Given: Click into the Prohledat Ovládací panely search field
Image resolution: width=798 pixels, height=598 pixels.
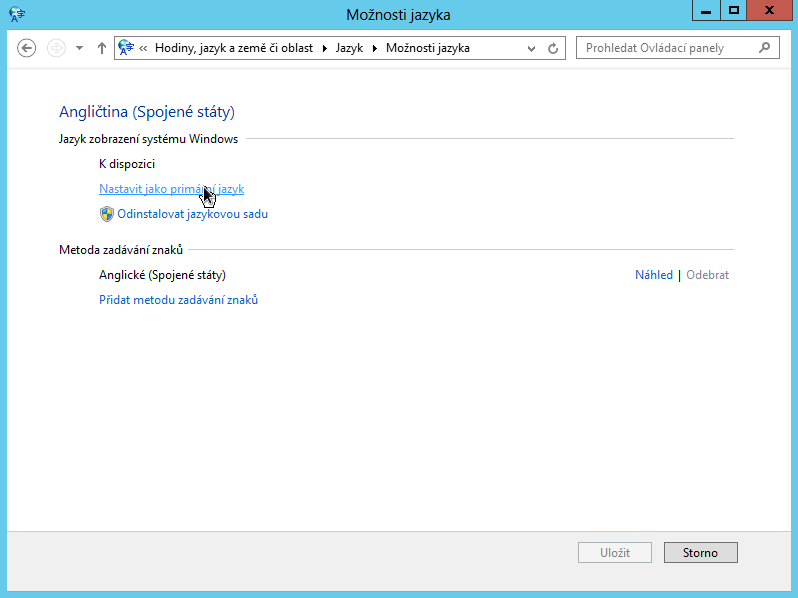Looking at the screenshot, I should click(x=665, y=48).
